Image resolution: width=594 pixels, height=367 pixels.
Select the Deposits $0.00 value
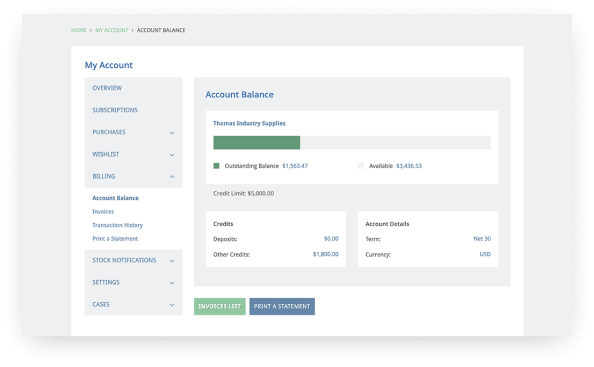[331, 239]
